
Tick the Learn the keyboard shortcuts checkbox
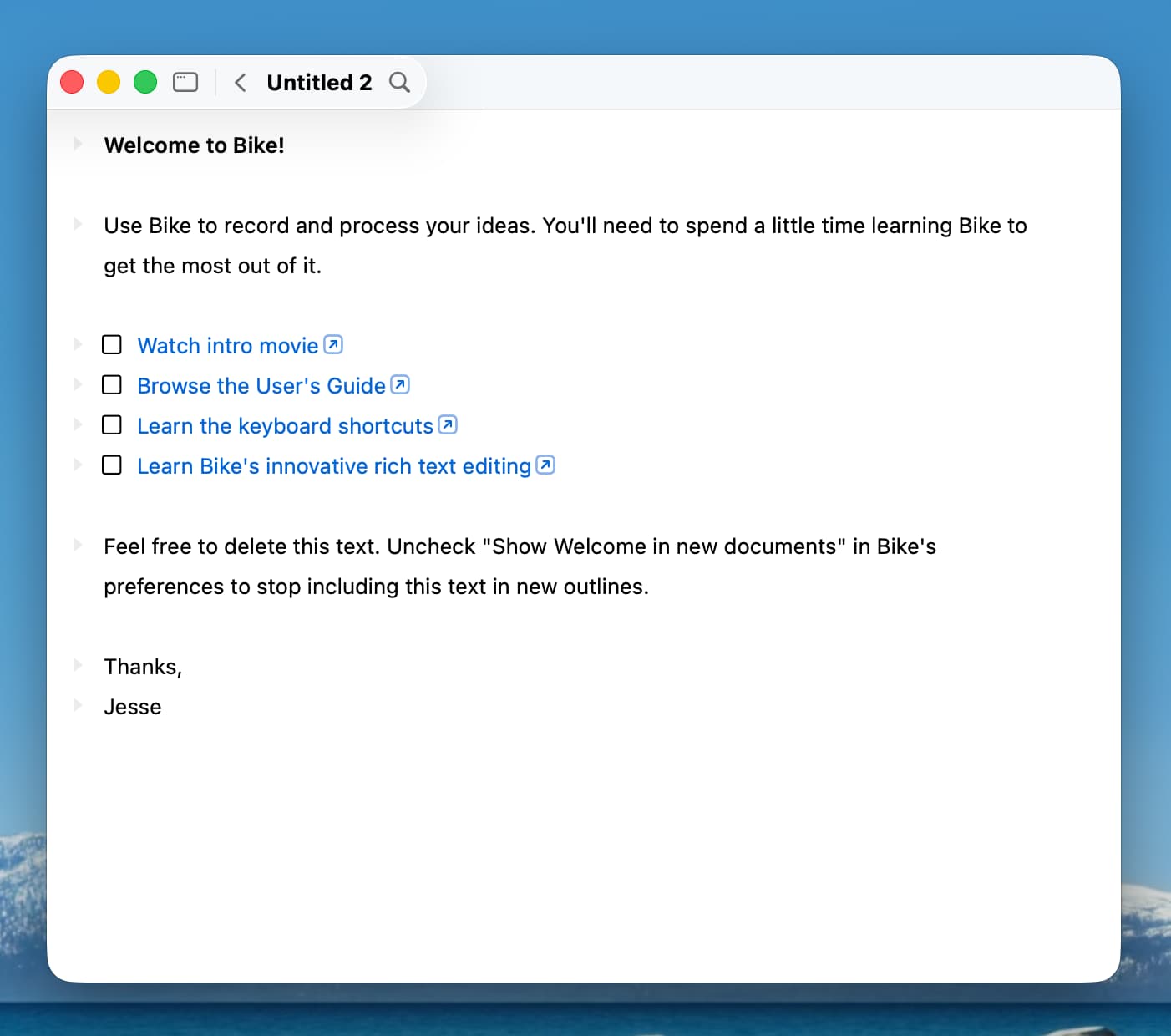click(112, 424)
